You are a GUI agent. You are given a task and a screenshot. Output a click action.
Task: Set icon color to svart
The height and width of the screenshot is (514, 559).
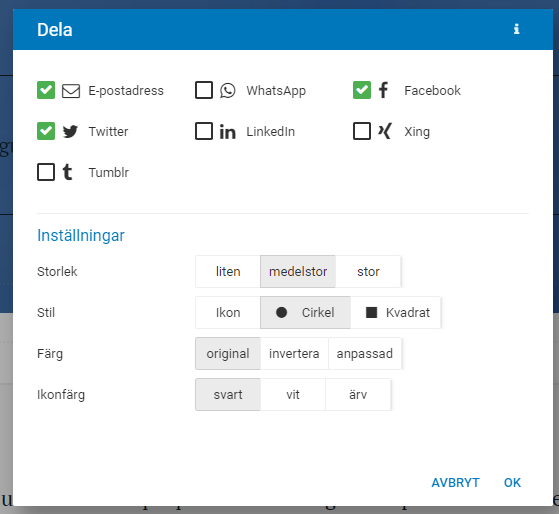pyautogui.click(x=228, y=395)
